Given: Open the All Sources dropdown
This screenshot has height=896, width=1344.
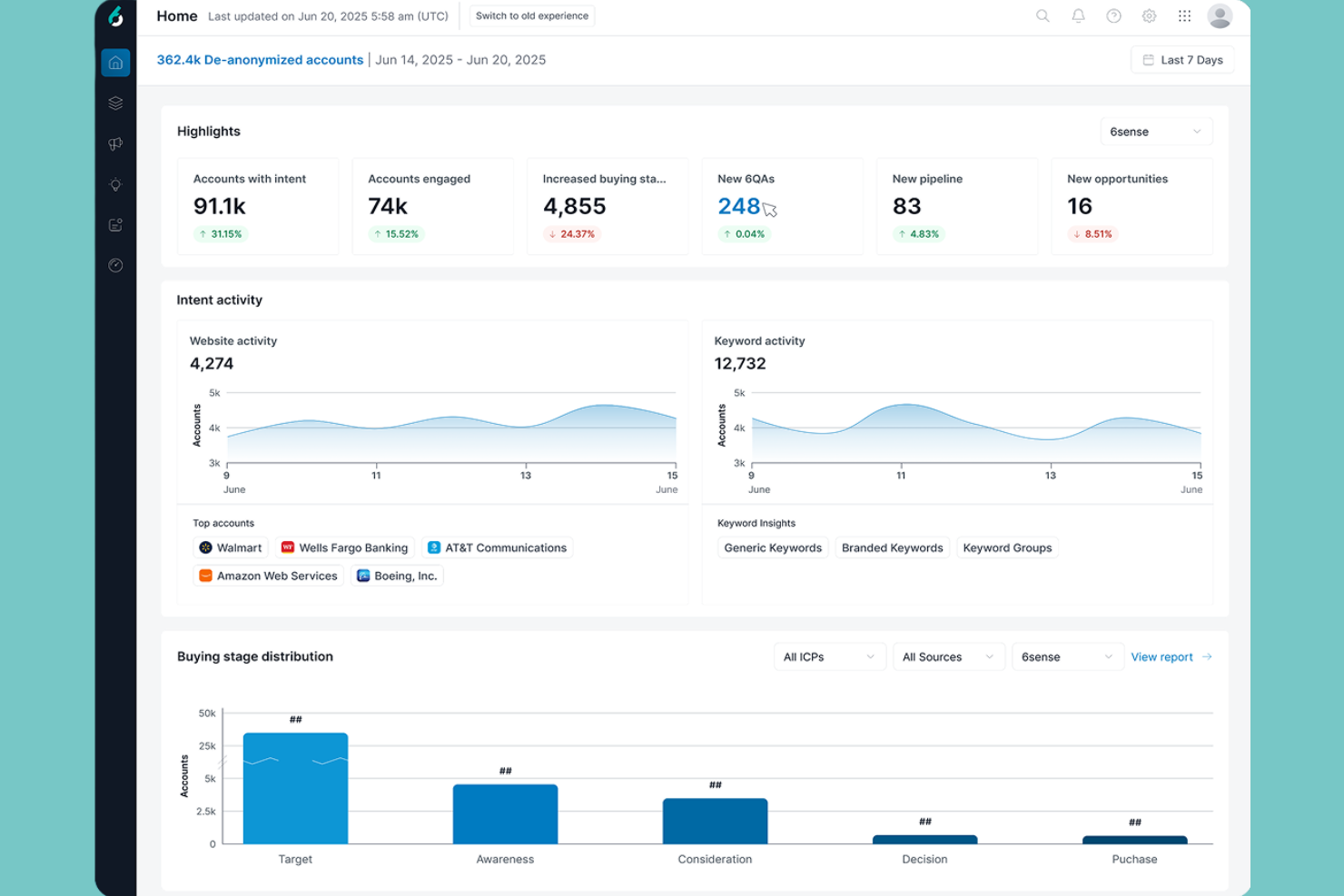Looking at the screenshot, I should pyautogui.click(x=948, y=656).
